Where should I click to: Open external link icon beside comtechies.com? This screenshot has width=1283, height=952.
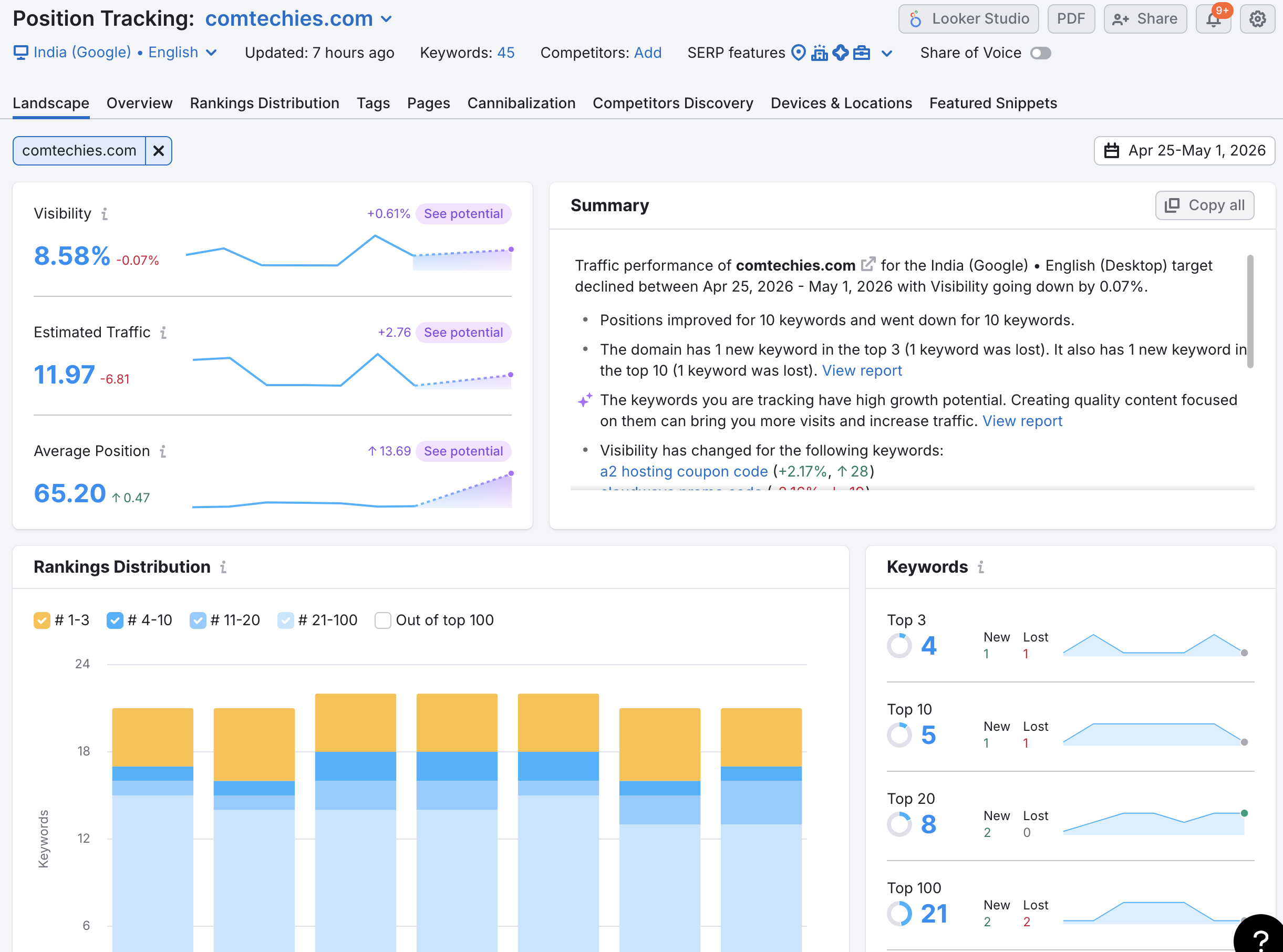point(868,264)
